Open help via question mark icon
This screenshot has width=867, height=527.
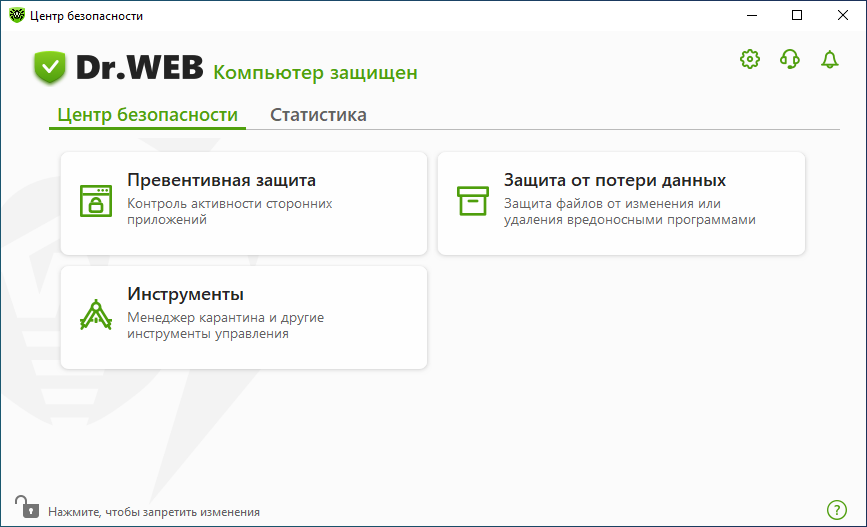837,510
